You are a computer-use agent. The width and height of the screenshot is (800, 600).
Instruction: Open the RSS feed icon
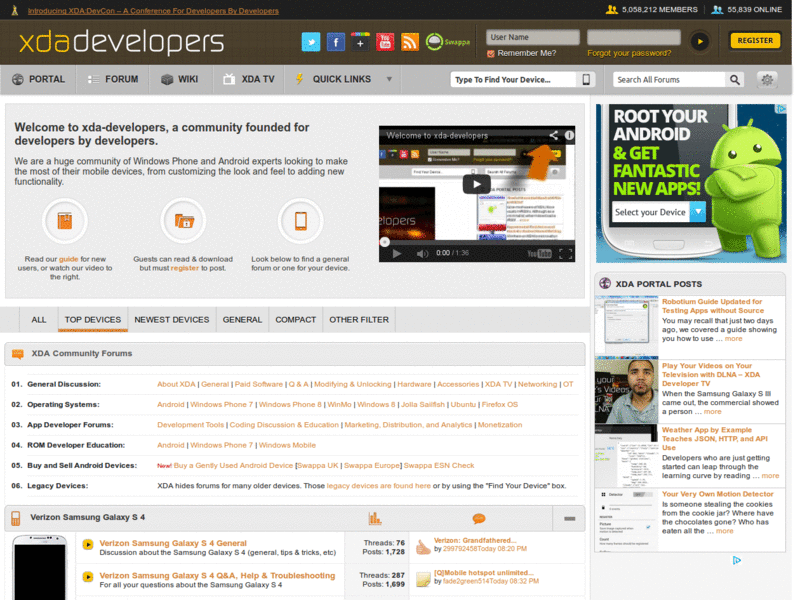tap(410, 42)
